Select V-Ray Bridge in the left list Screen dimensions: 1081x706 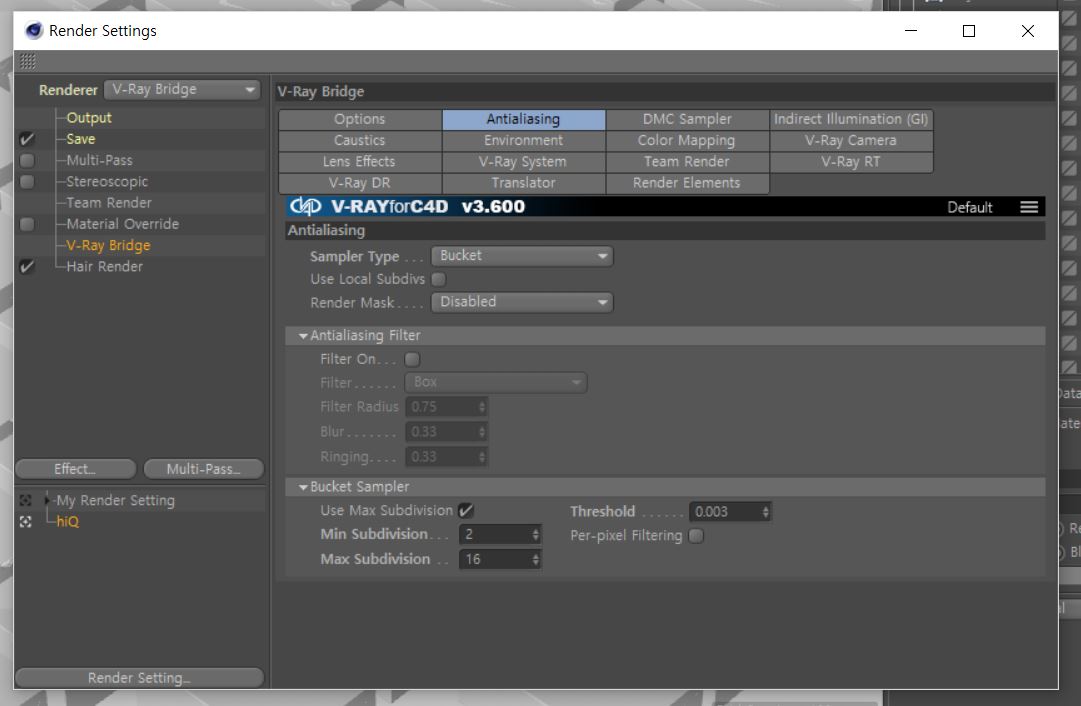point(108,245)
